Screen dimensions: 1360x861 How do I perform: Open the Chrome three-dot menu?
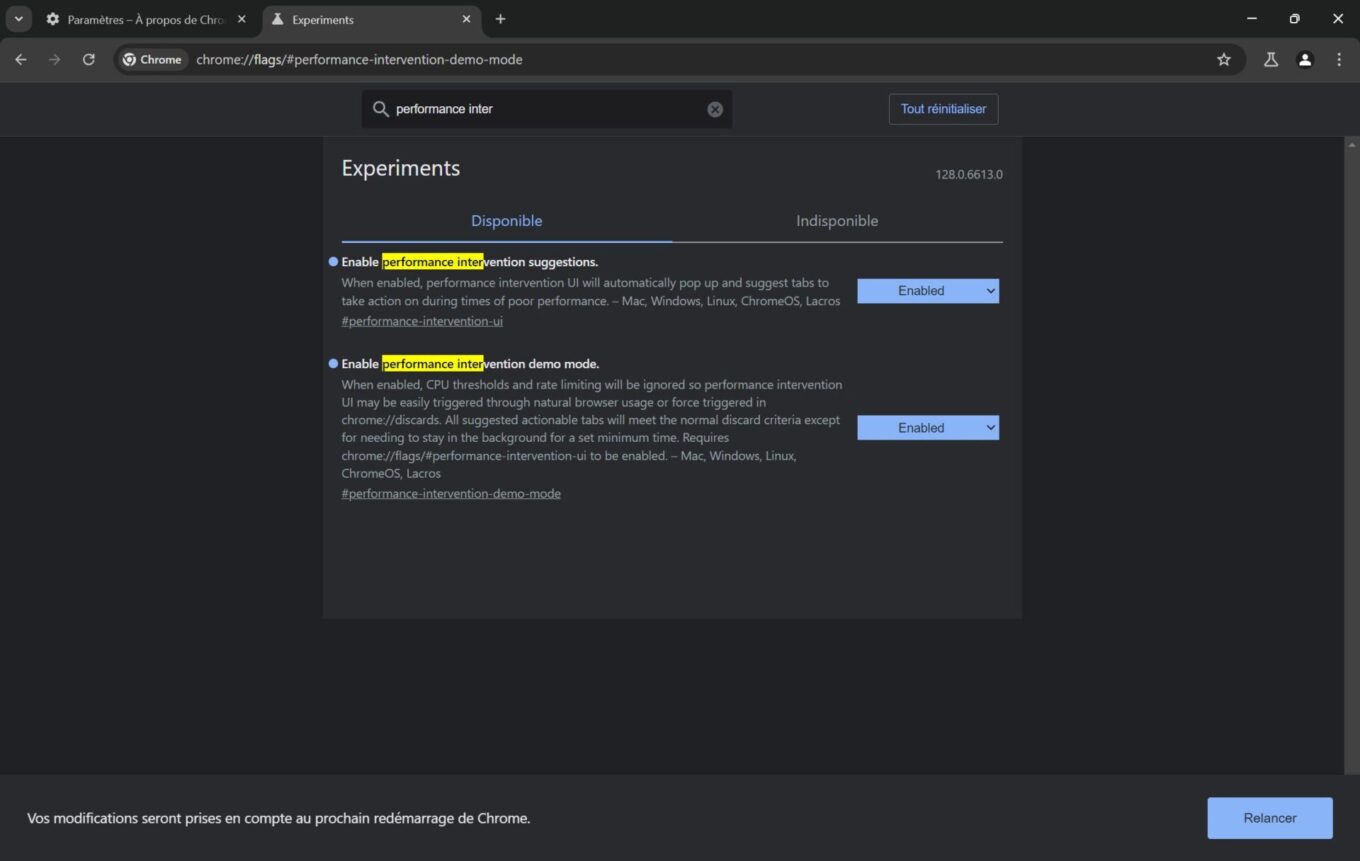pyautogui.click(x=1339, y=60)
